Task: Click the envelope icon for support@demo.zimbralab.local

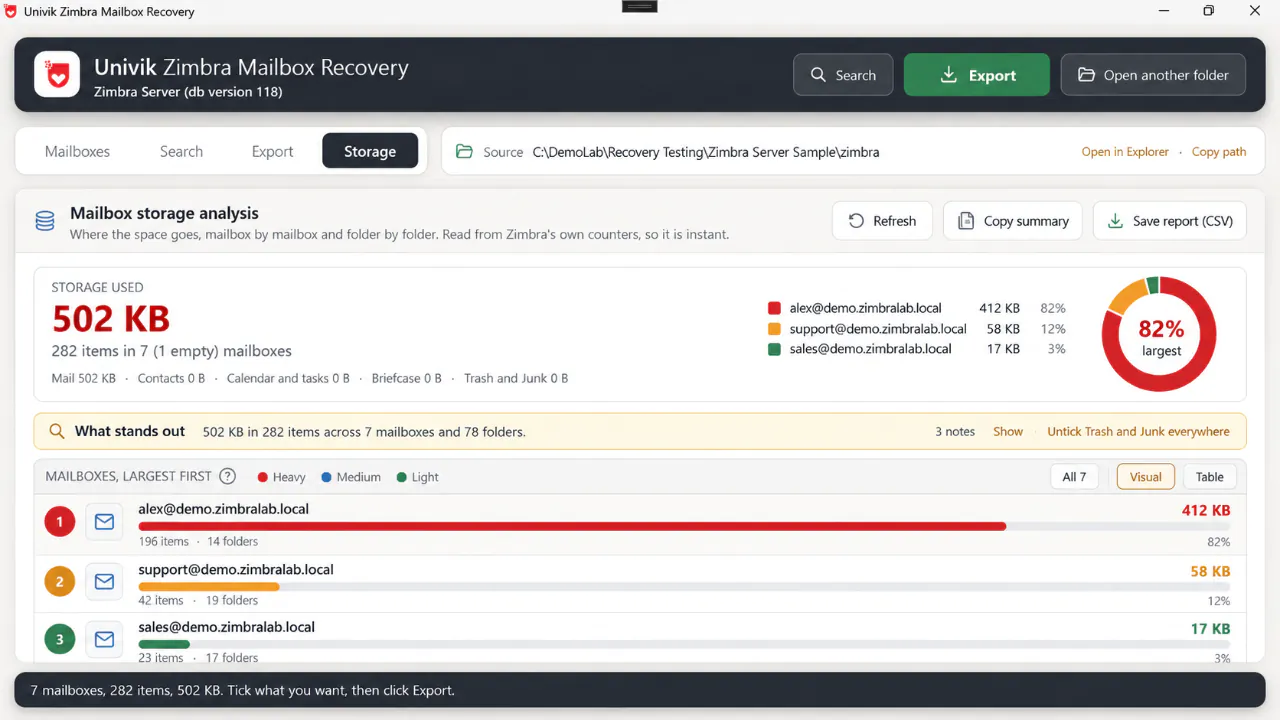Action: pos(104,582)
